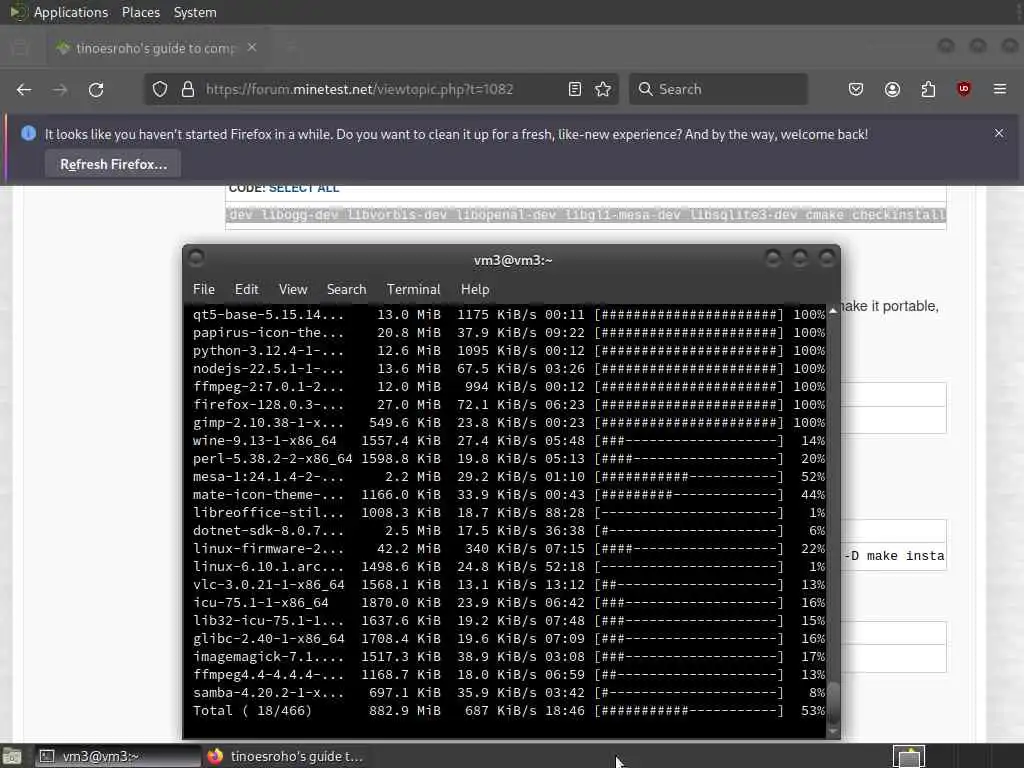Click the samba-4.20.2 download line

pyautogui.click(x=509, y=692)
